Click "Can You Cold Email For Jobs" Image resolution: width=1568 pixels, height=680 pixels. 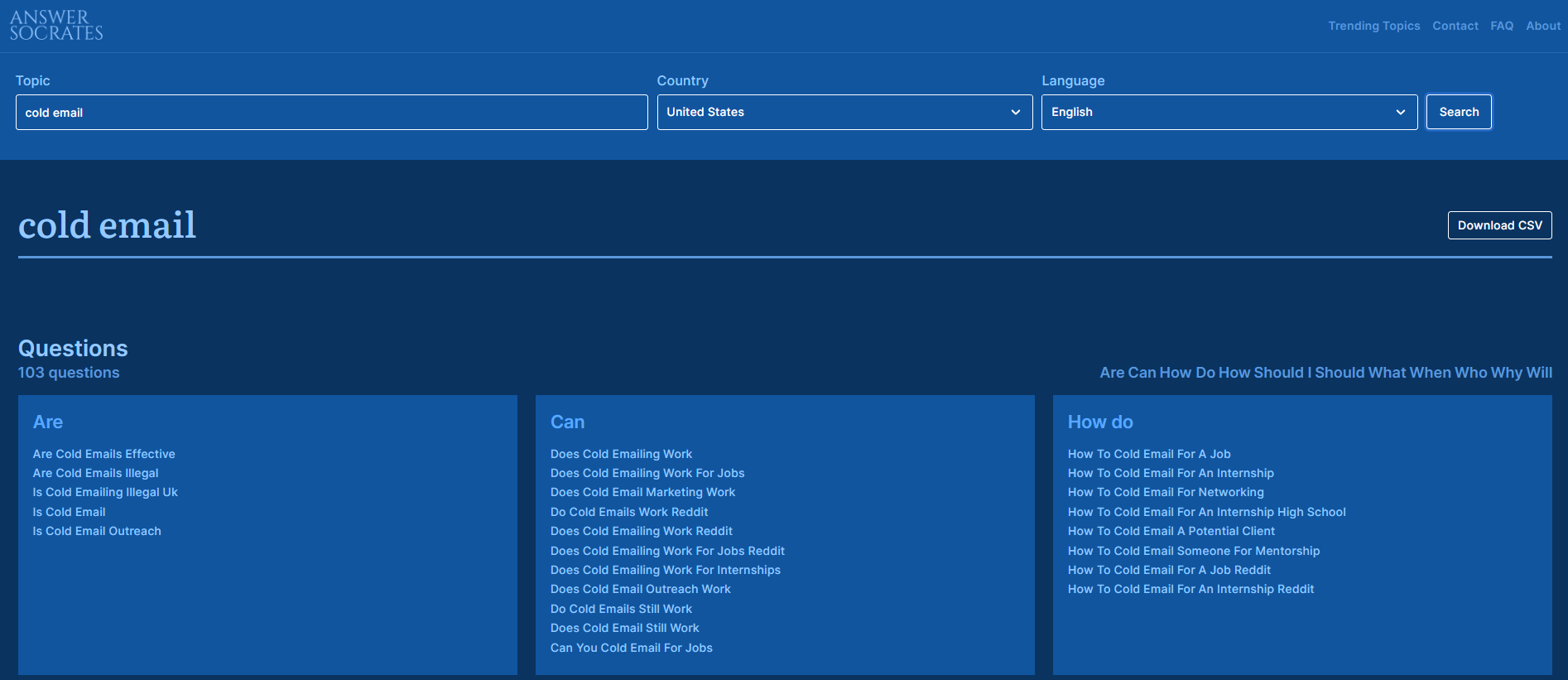click(x=631, y=648)
